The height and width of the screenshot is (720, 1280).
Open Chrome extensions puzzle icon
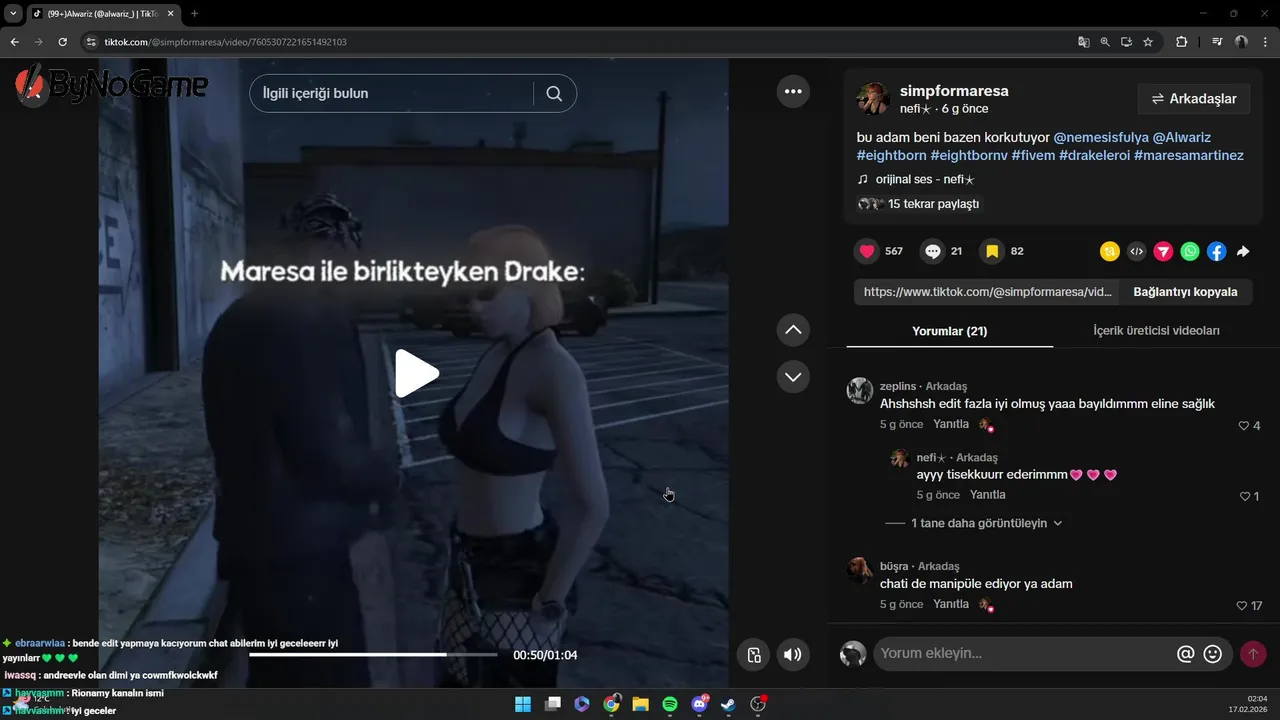tap(1181, 42)
